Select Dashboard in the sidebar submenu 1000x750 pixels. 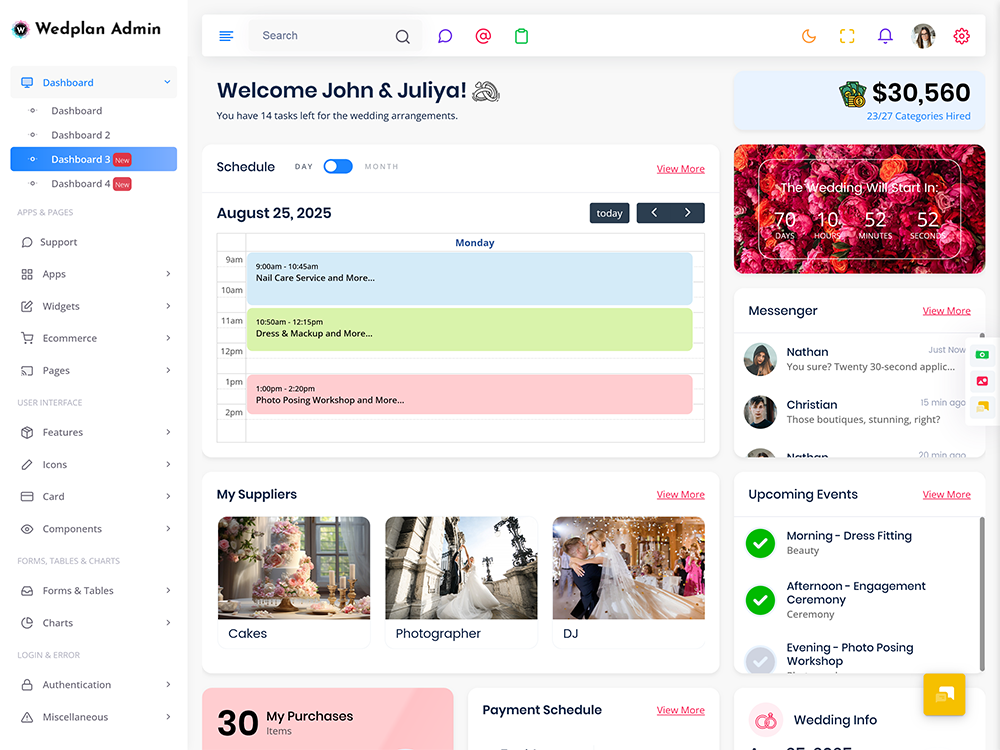tap(77, 111)
